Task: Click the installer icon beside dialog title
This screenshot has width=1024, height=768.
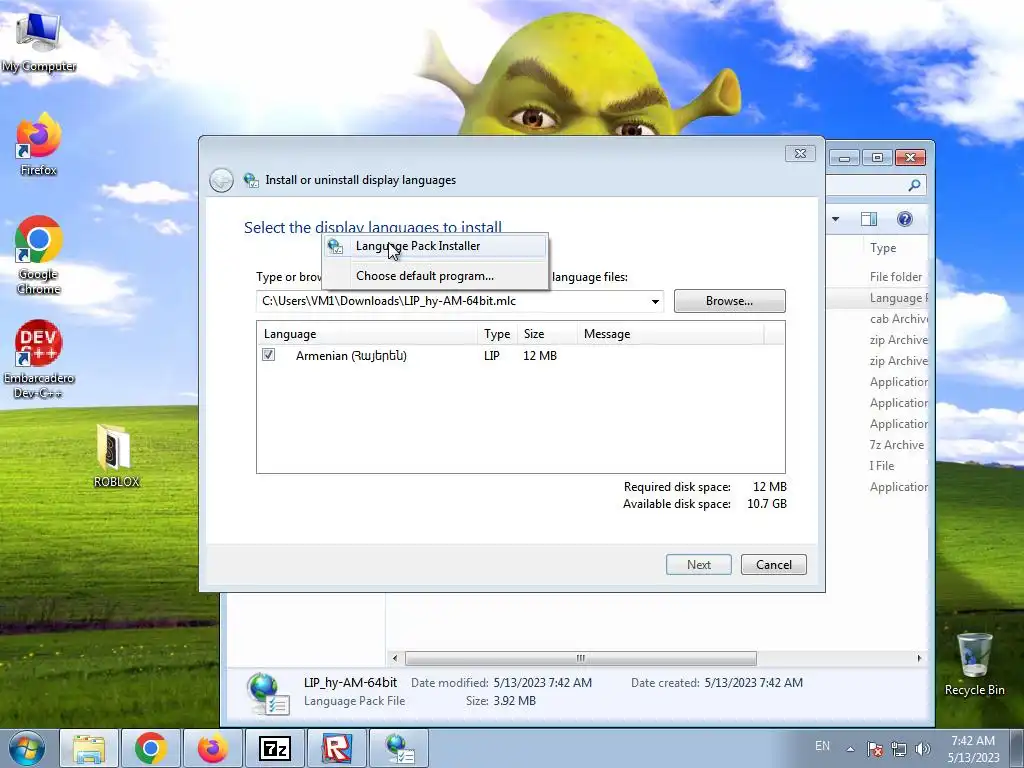Action: pyautogui.click(x=251, y=180)
